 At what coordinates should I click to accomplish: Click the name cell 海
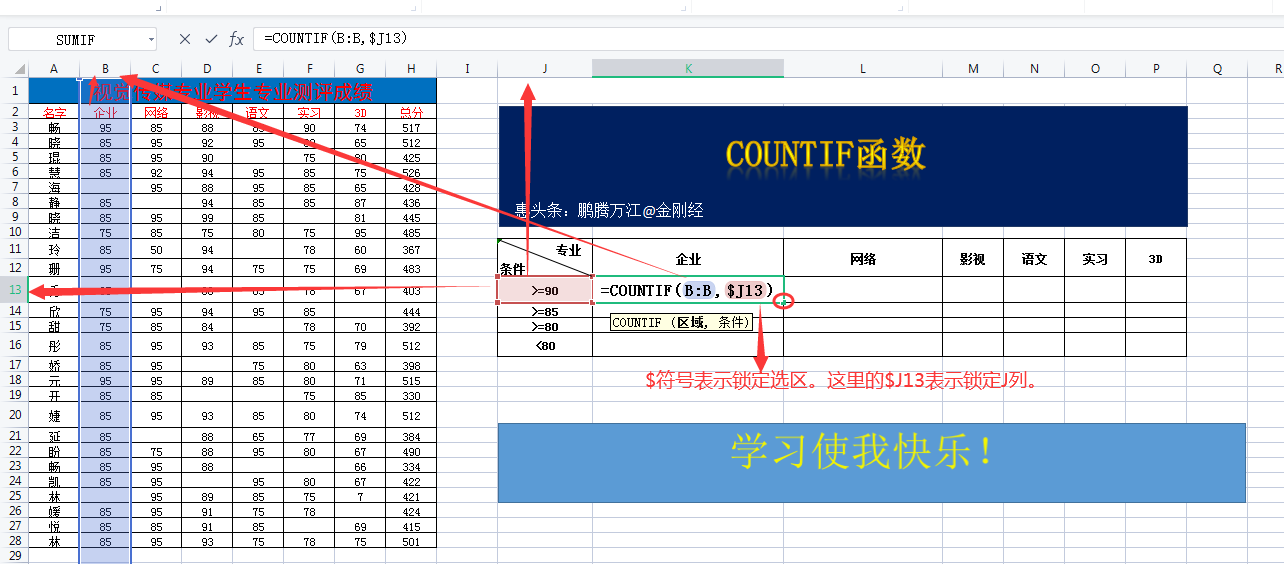54,188
